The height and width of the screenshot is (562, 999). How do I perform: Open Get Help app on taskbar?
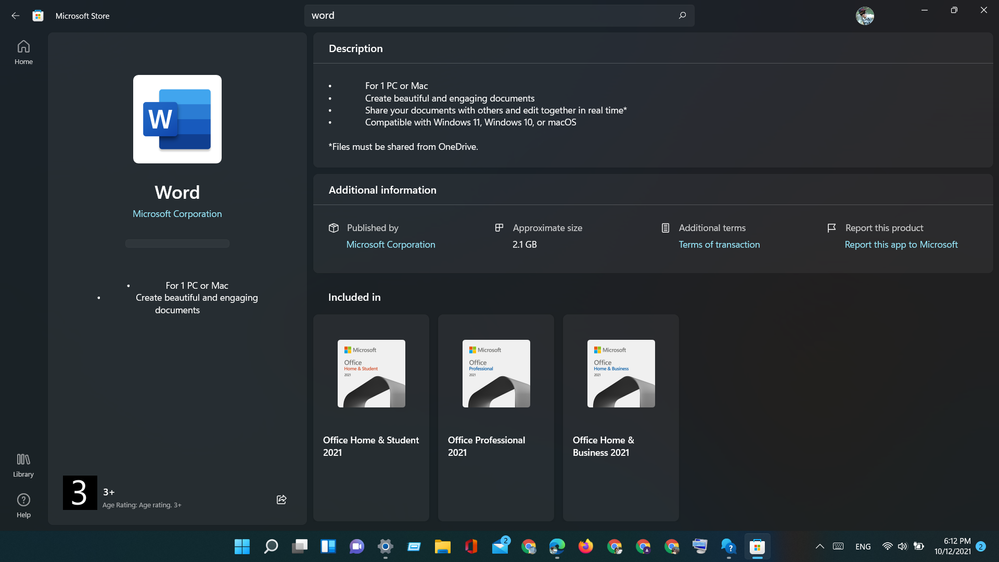728,546
